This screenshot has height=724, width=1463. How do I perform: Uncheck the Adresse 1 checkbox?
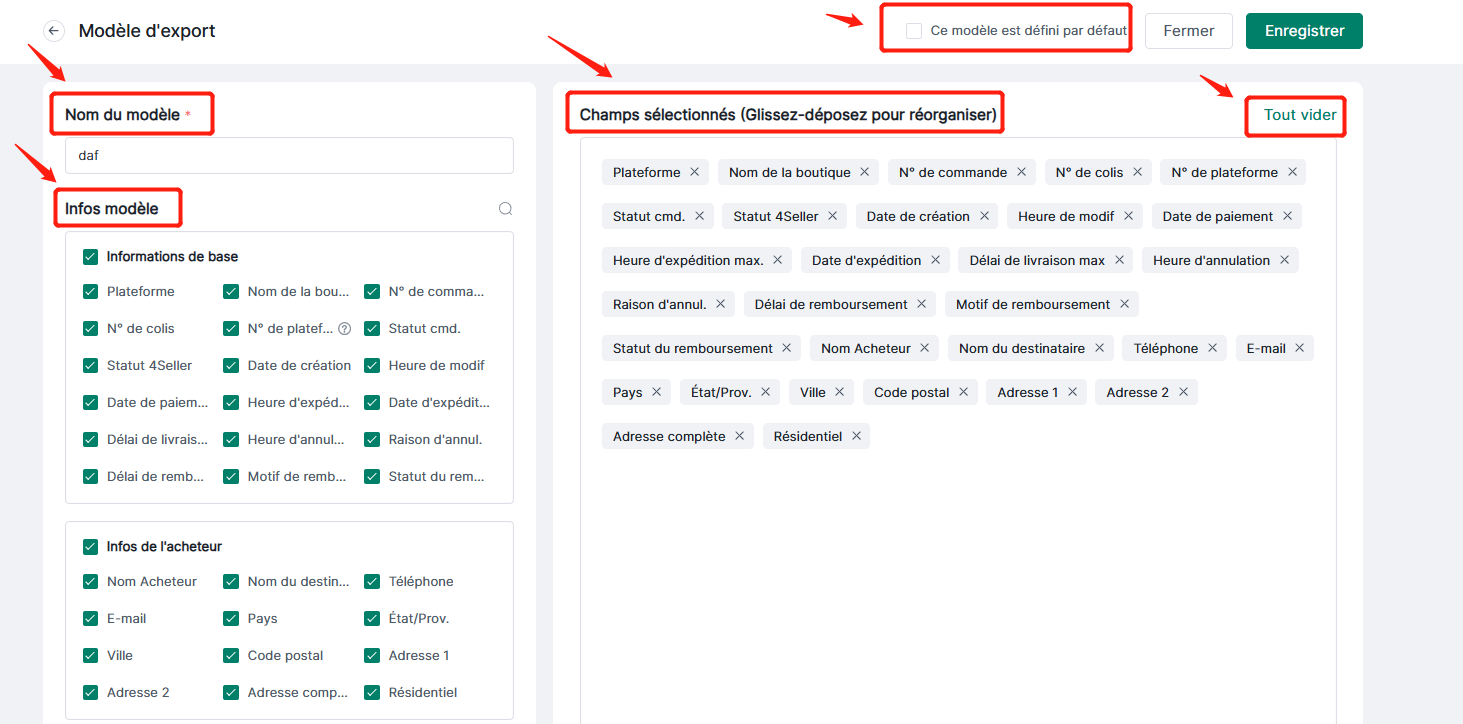click(x=372, y=656)
